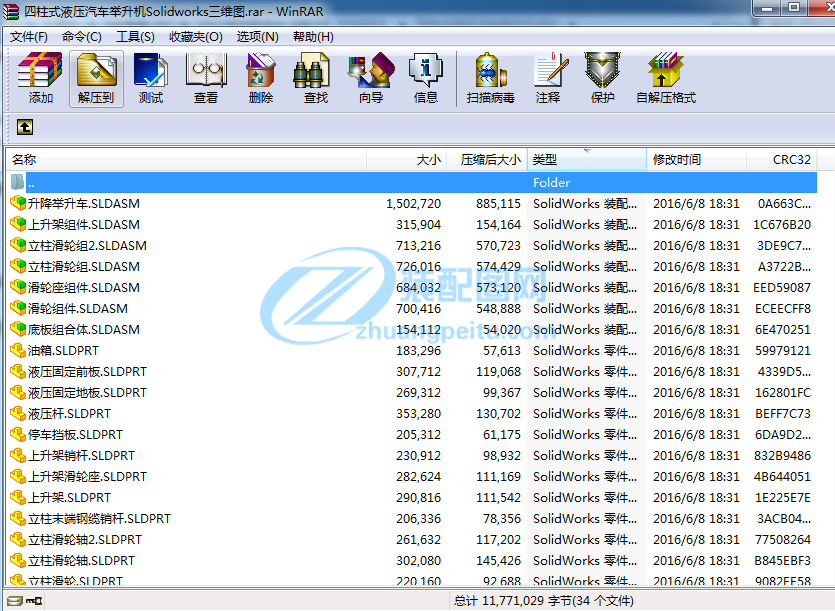Run the virus scan (扫描病毒) tool
The height and width of the screenshot is (611, 835).
pyautogui.click(x=491, y=78)
